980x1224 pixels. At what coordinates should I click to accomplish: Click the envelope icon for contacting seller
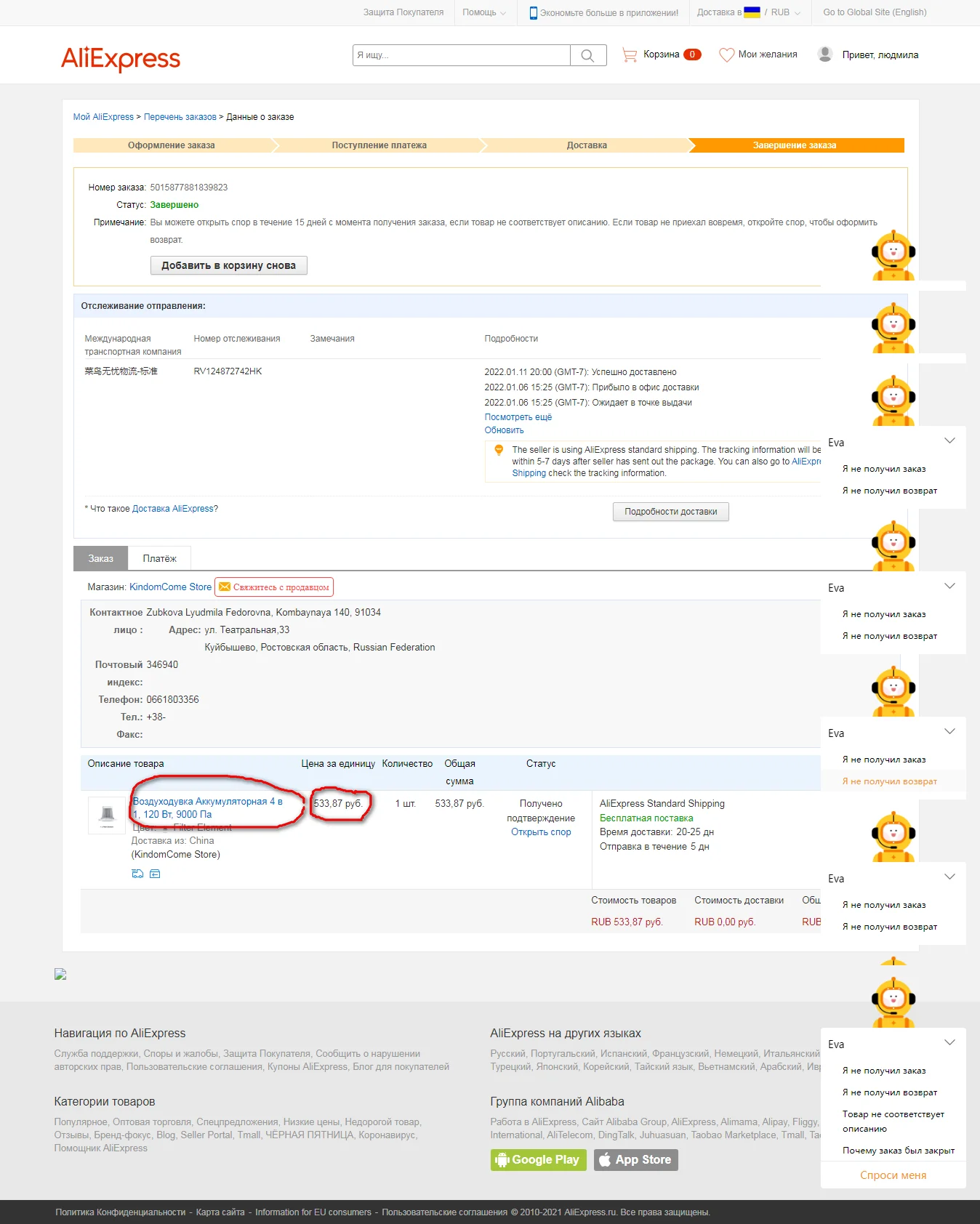[225, 587]
